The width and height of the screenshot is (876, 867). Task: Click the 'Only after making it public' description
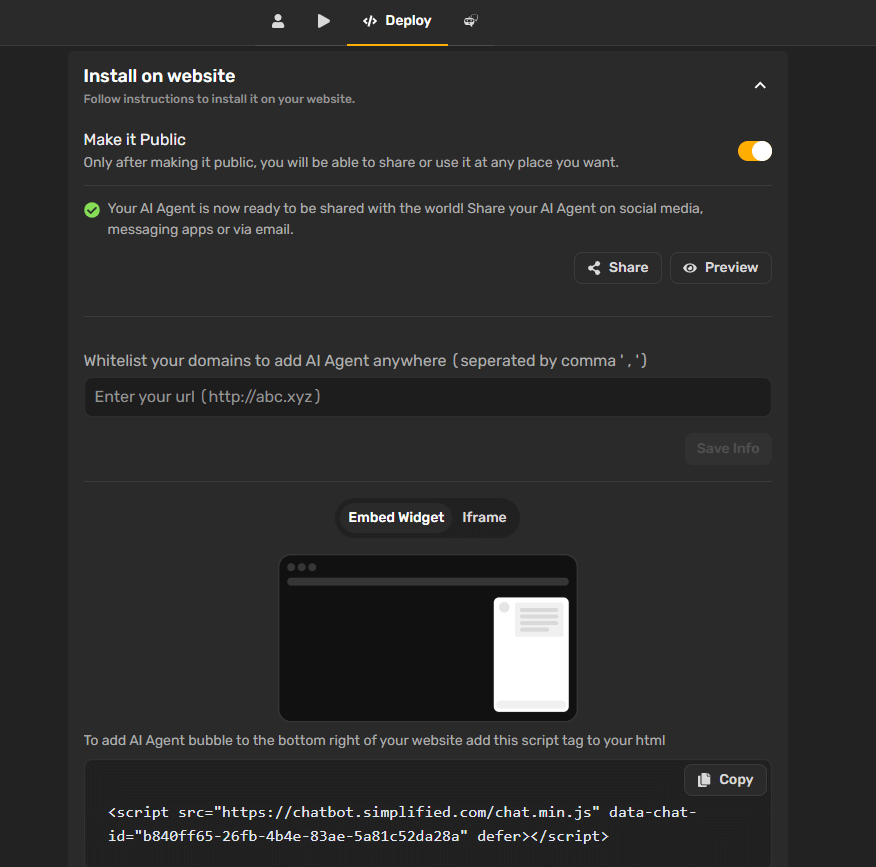coord(351,163)
